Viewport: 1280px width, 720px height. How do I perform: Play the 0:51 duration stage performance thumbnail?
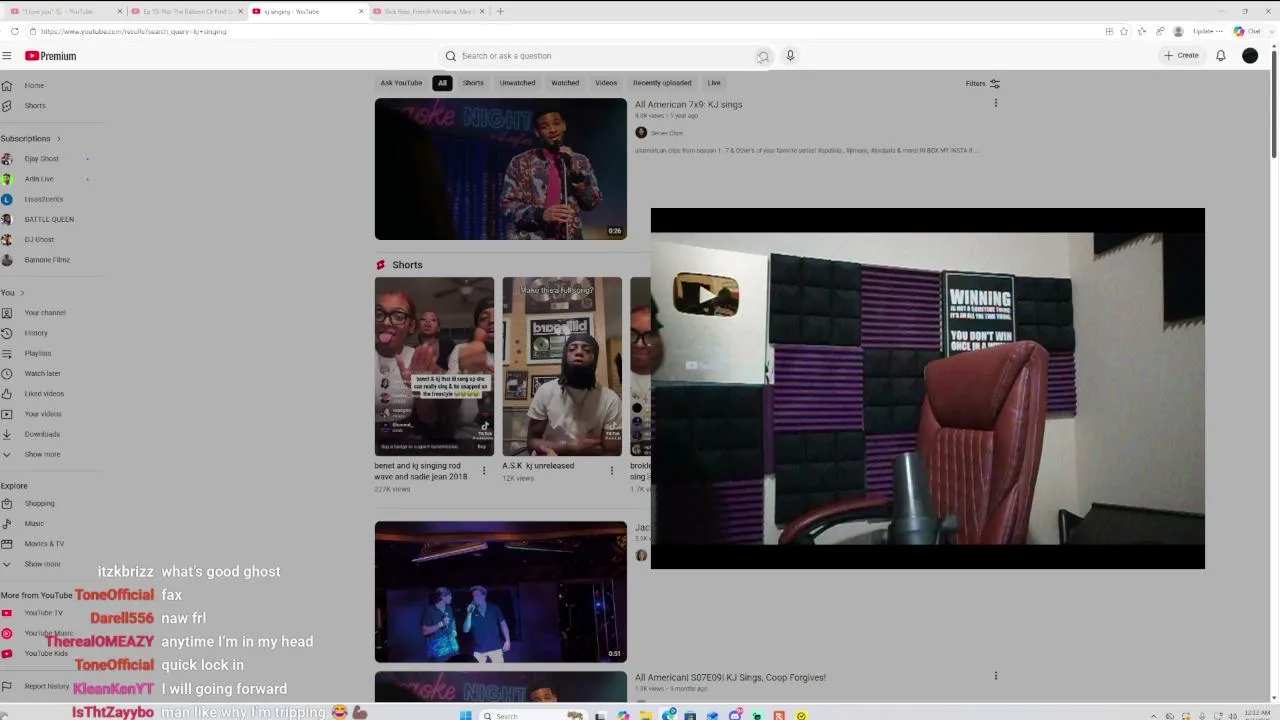[501, 592]
